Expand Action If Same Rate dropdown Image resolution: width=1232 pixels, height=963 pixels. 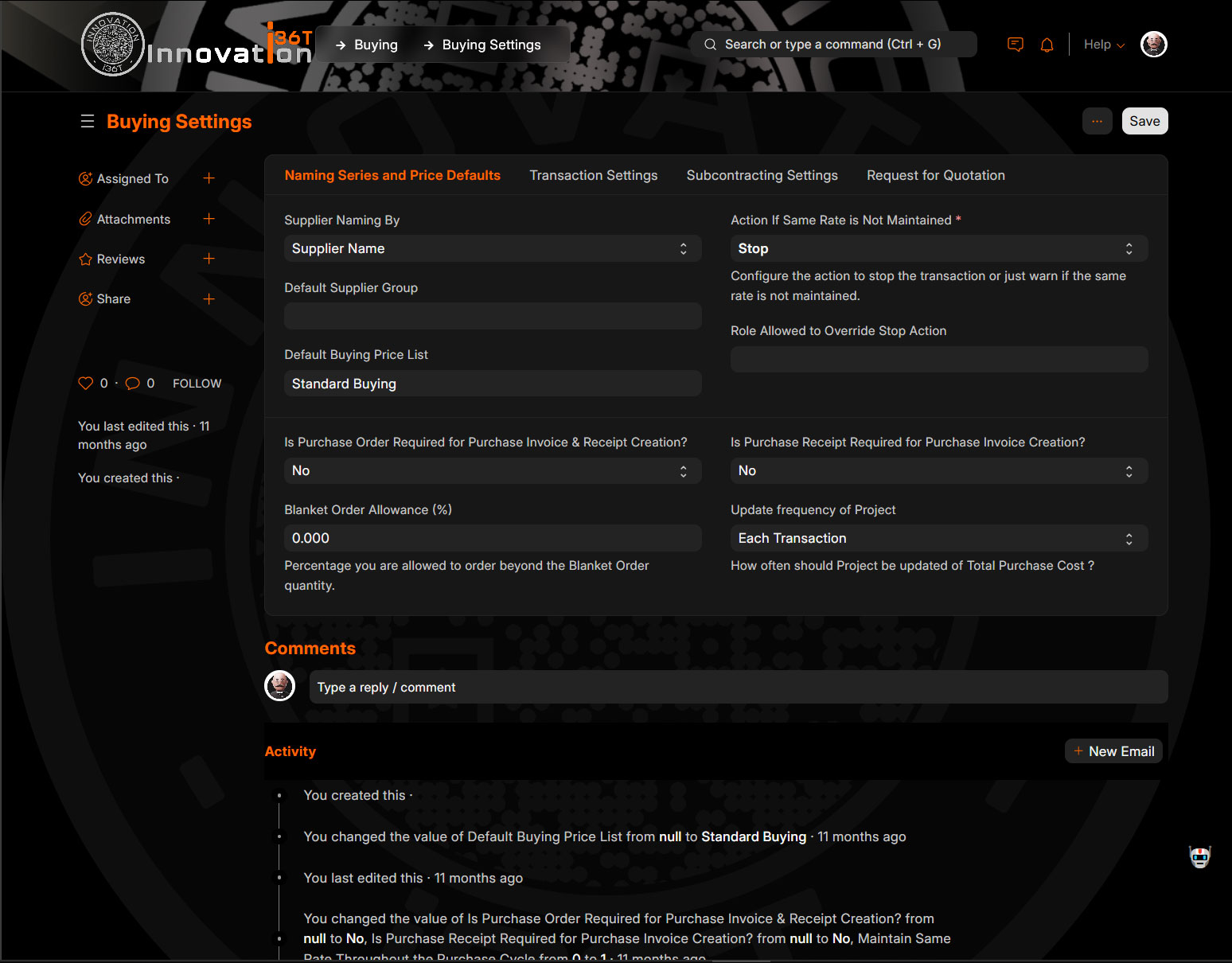click(x=938, y=248)
